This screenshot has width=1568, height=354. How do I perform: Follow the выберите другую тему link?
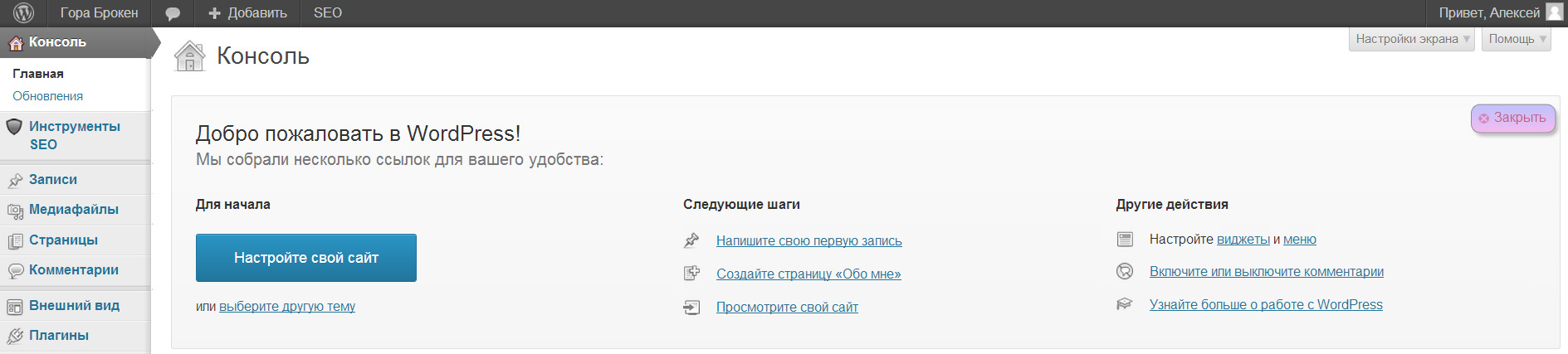pos(287,307)
